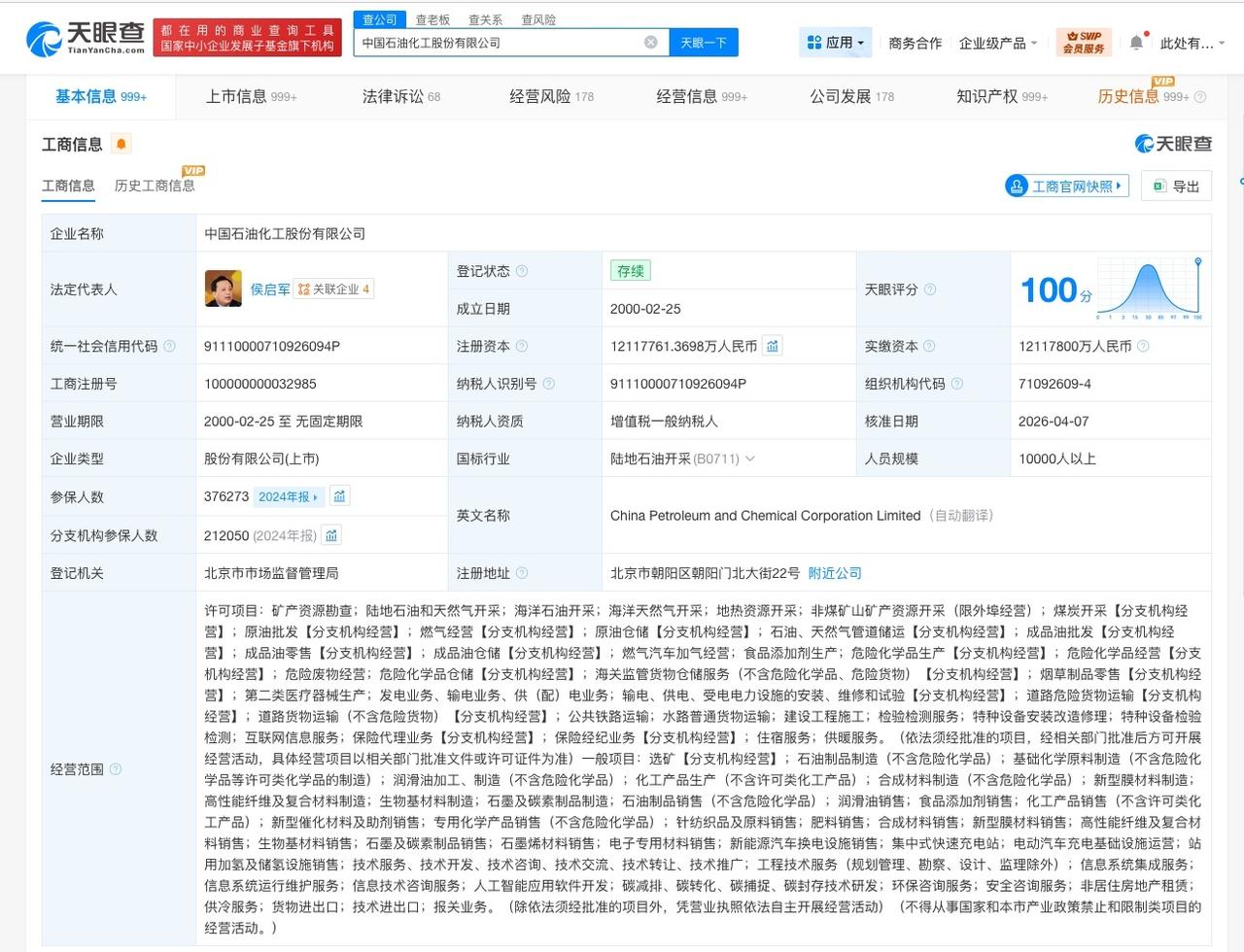Click the help icon next to 天眼评分
The image size is (1244, 952).
(x=929, y=289)
